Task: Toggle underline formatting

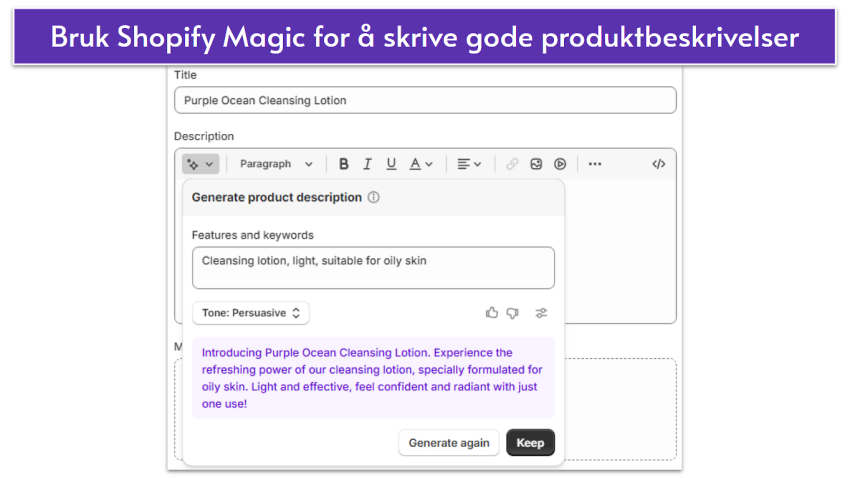Action: (x=391, y=164)
